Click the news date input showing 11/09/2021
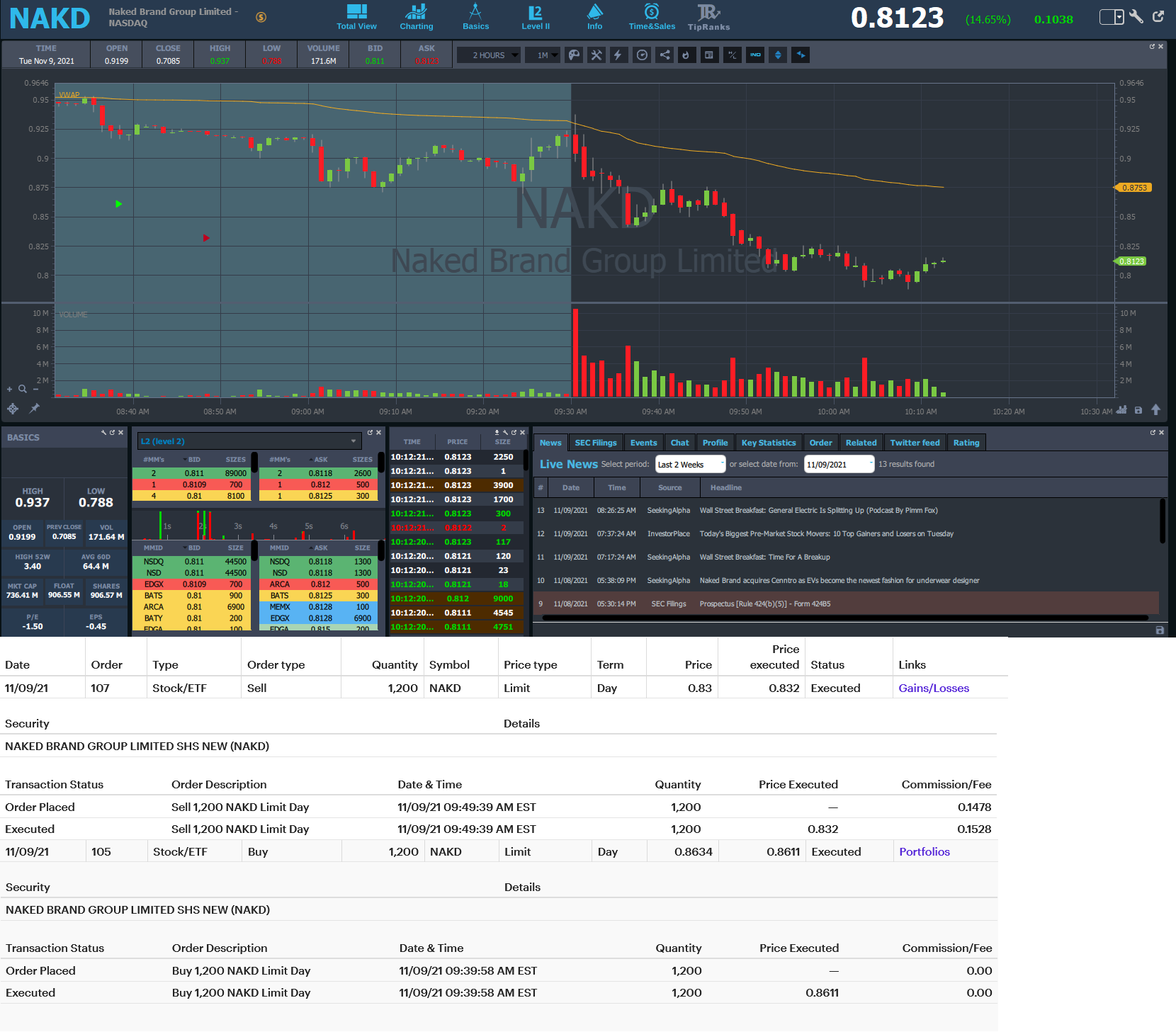 [x=838, y=465]
